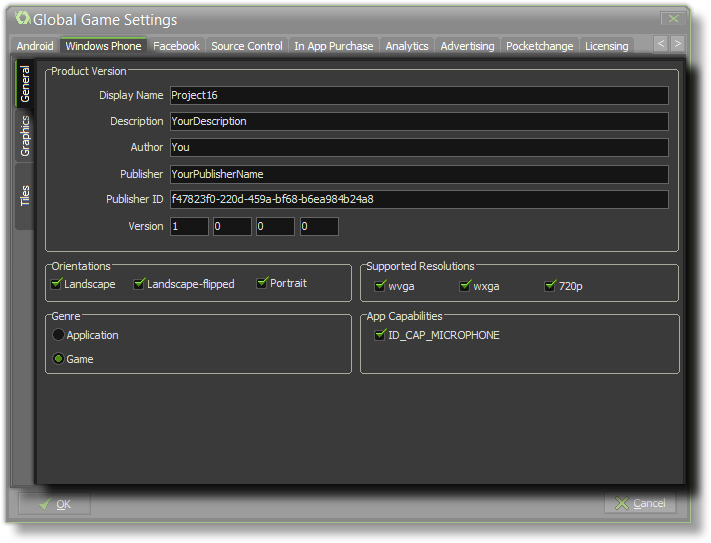
Task: Toggle the Landscape orientation checkbox
Action: point(58,284)
